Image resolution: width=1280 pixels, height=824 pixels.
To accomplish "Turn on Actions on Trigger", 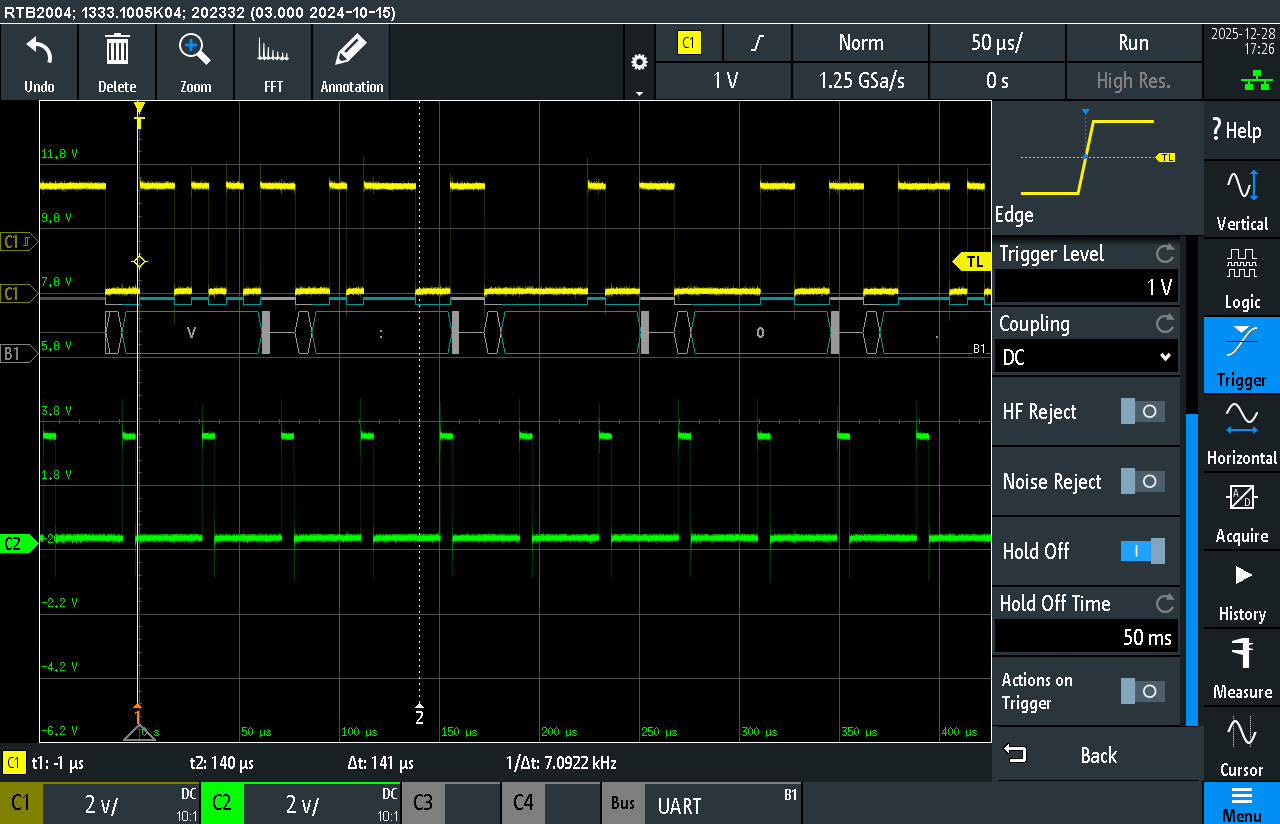I will tap(1142, 691).
